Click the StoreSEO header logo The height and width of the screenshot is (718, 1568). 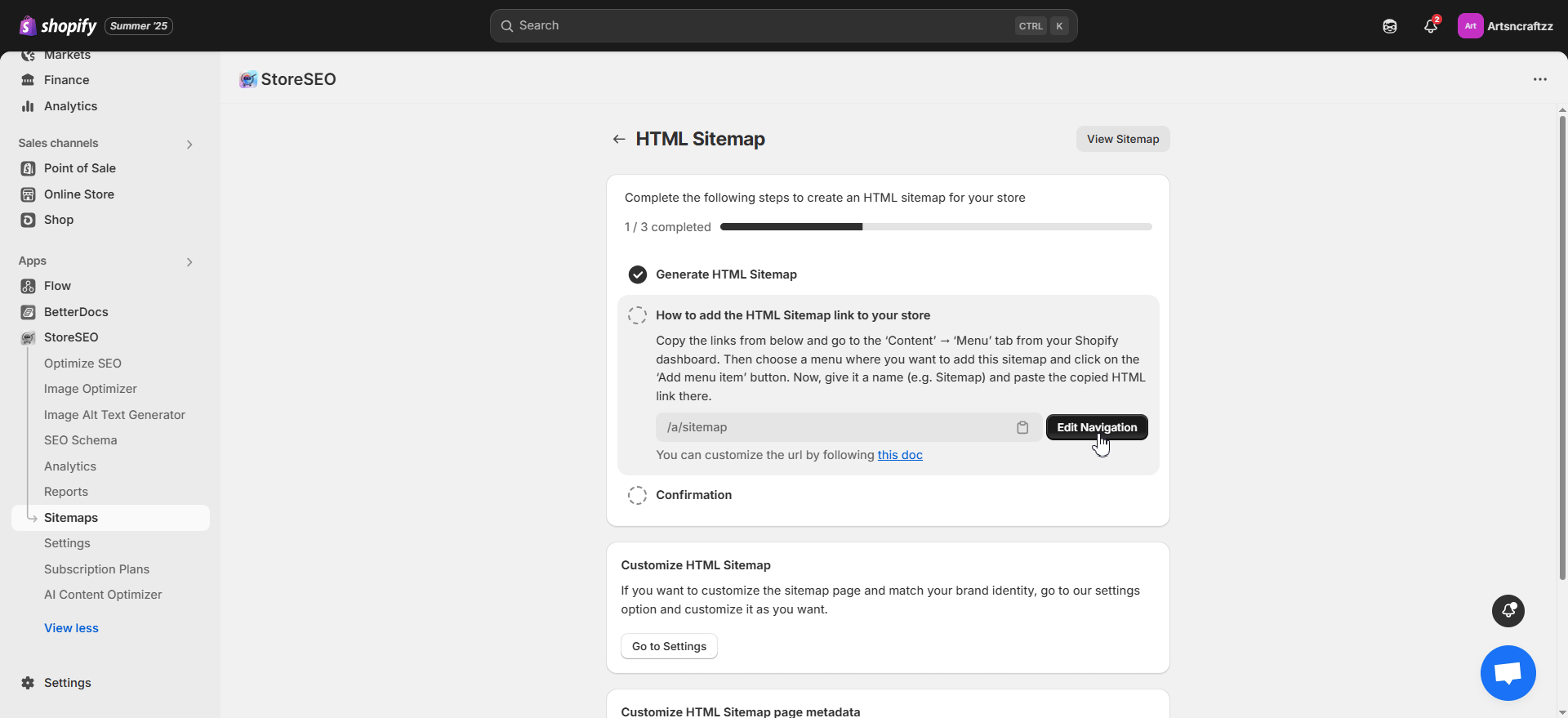248,79
